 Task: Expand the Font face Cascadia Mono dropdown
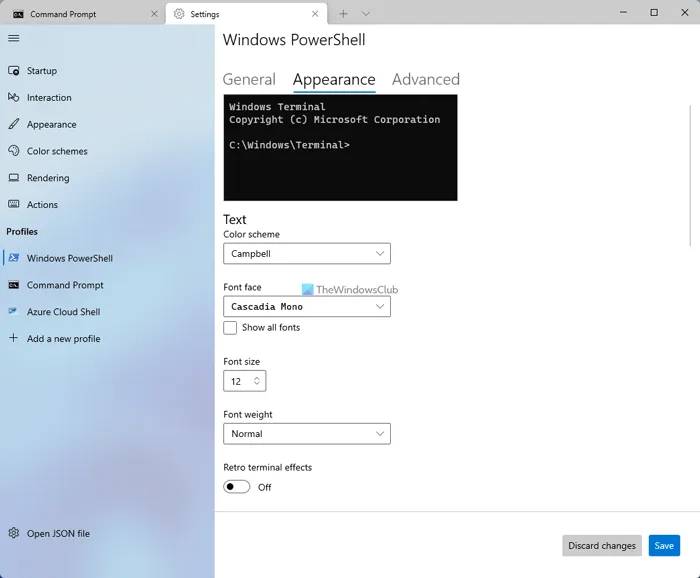coord(307,307)
